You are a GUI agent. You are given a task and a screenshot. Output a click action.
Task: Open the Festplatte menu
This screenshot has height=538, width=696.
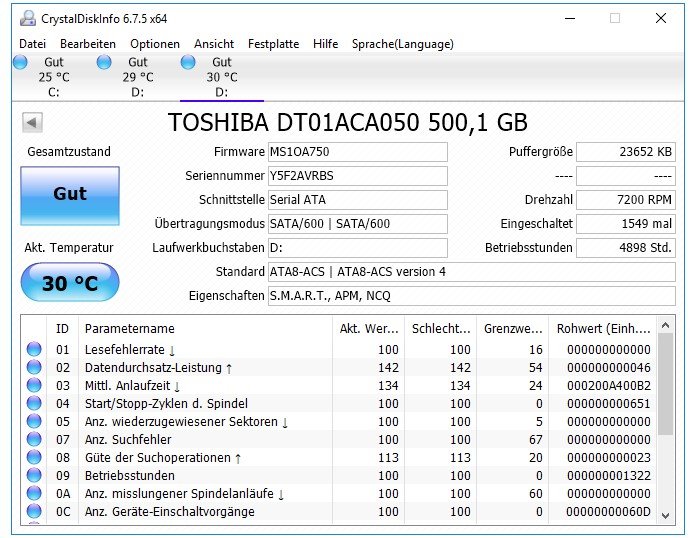click(x=273, y=44)
